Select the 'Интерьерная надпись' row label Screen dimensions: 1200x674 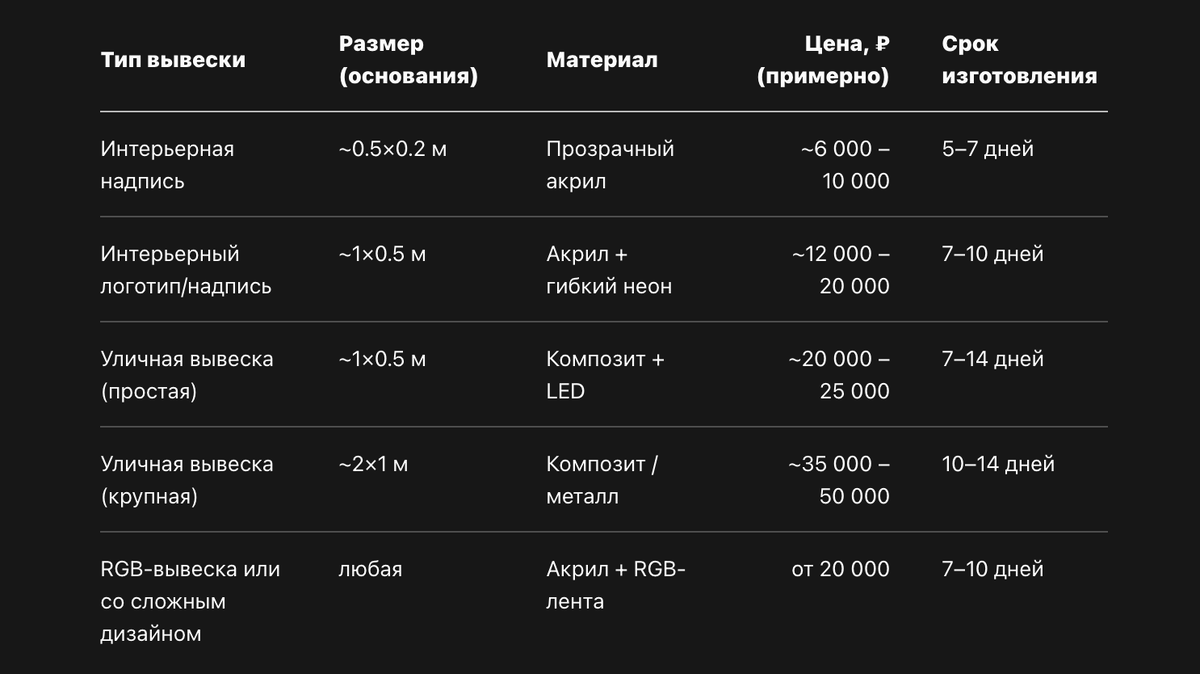pyautogui.click(x=167, y=165)
